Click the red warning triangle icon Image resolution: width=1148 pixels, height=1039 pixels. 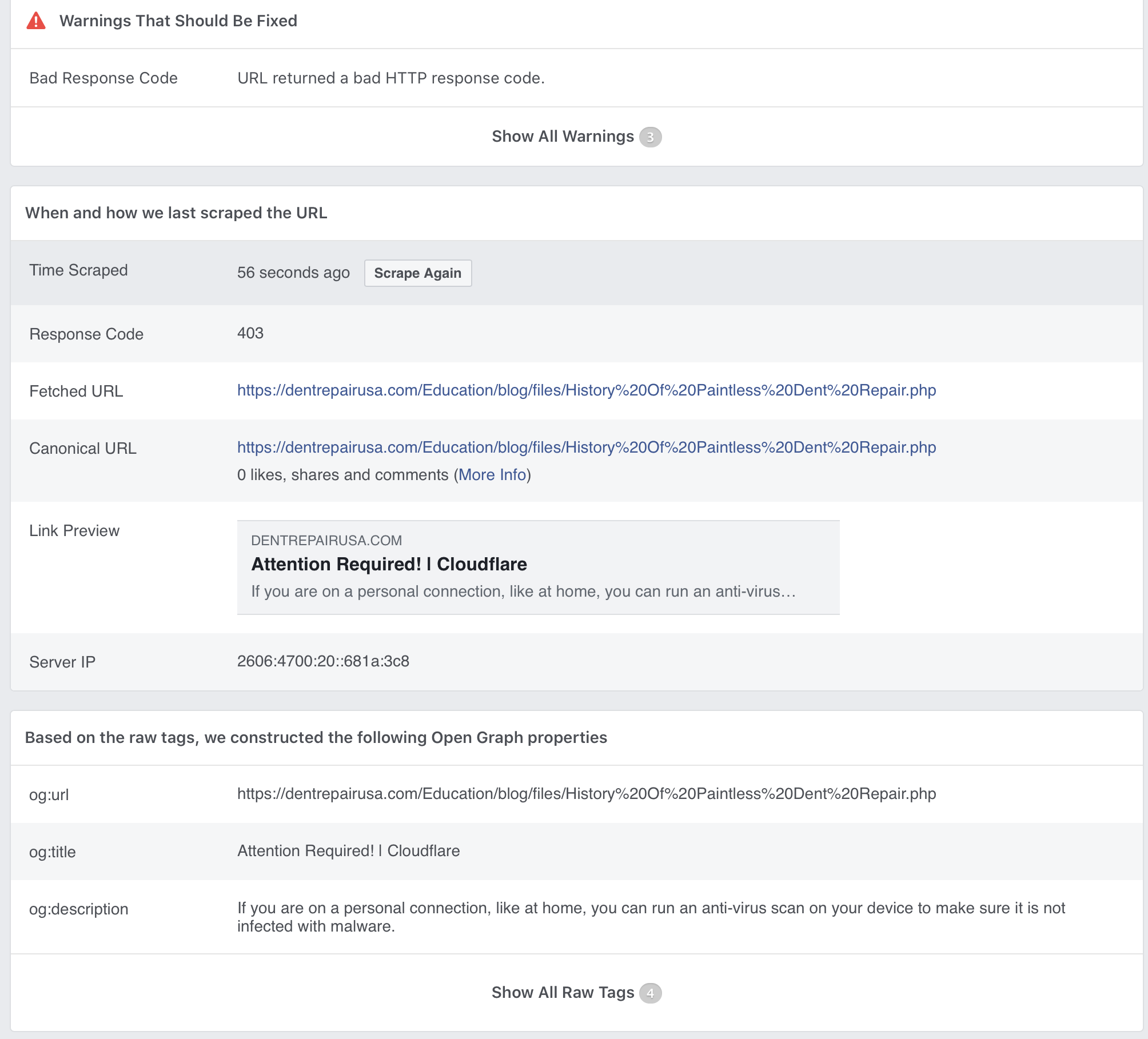36,21
